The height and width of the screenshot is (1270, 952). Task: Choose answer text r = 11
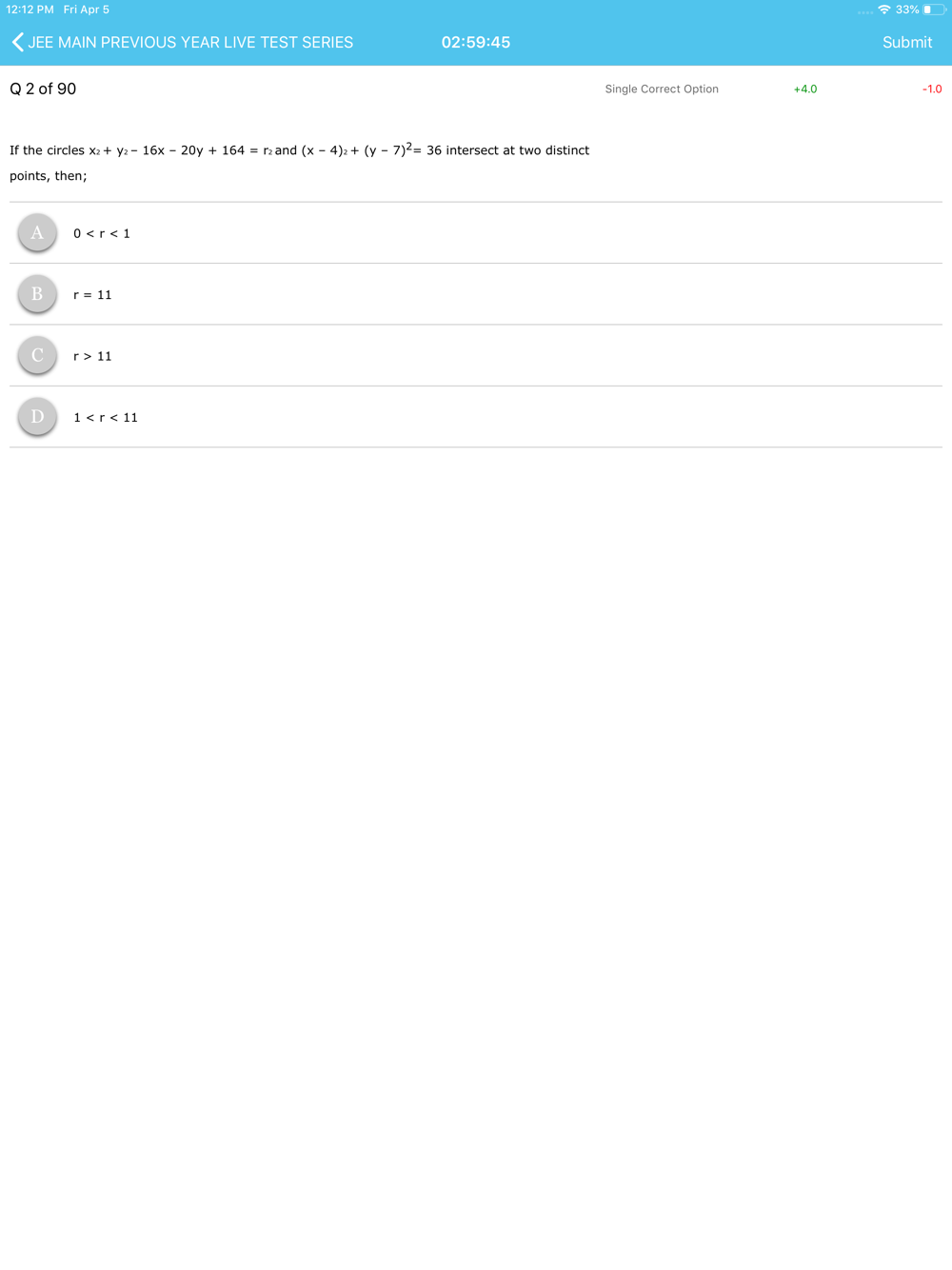(92, 295)
